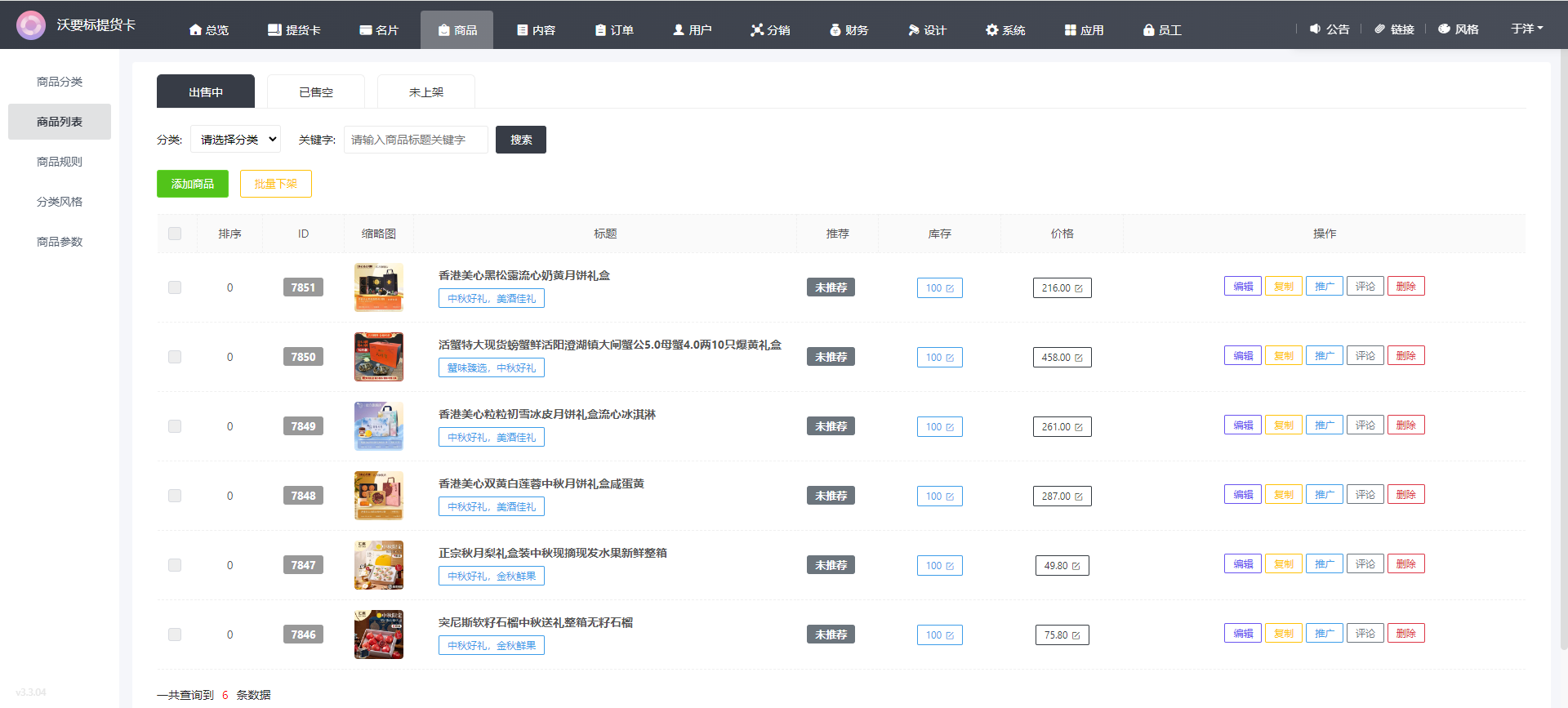The height and width of the screenshot is (708, 1568).
Task: Click the keyword search input field
Action: pyautogui.click(x=416, y=140)
